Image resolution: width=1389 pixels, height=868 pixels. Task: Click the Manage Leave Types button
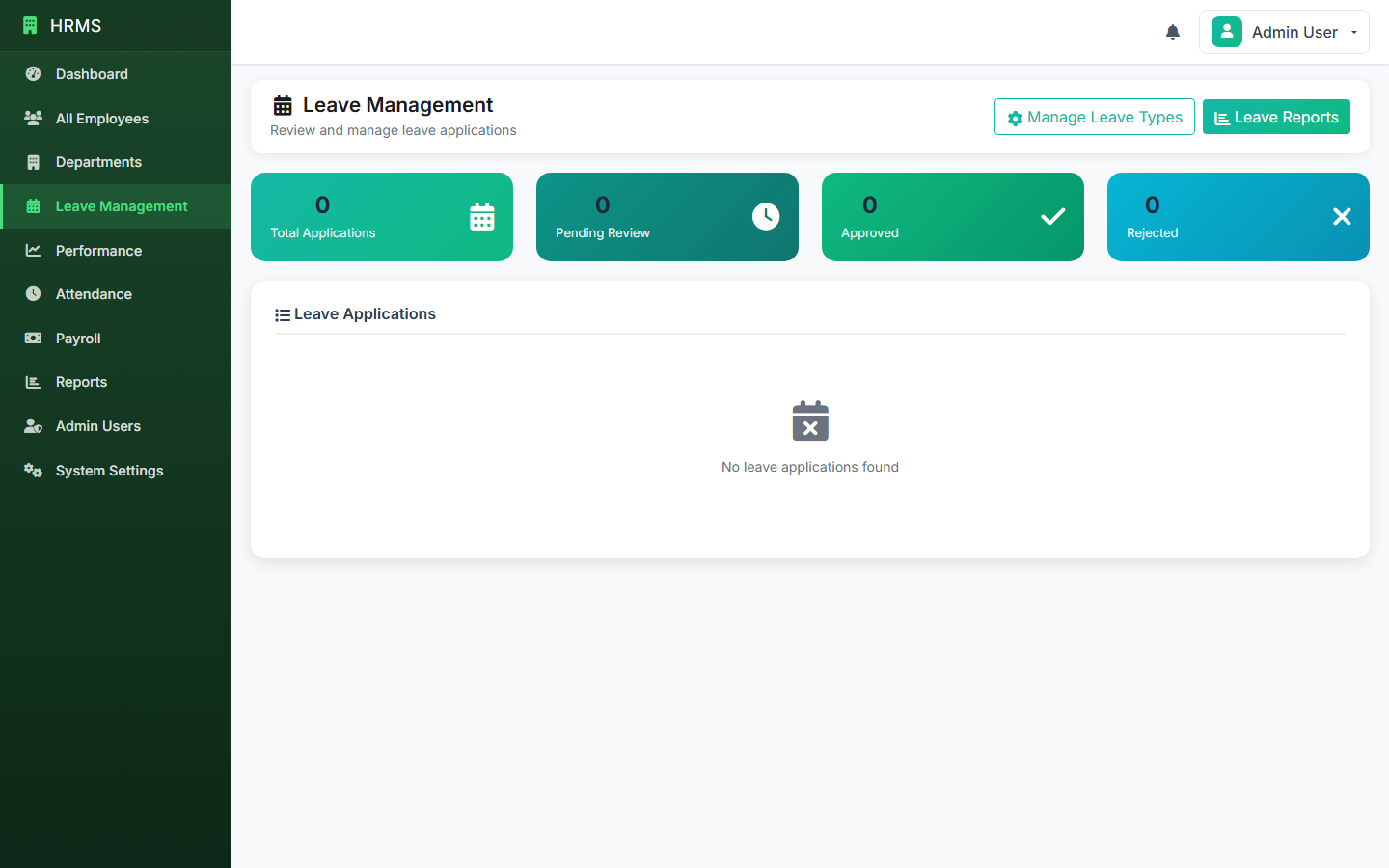(x=1095, y=117)
